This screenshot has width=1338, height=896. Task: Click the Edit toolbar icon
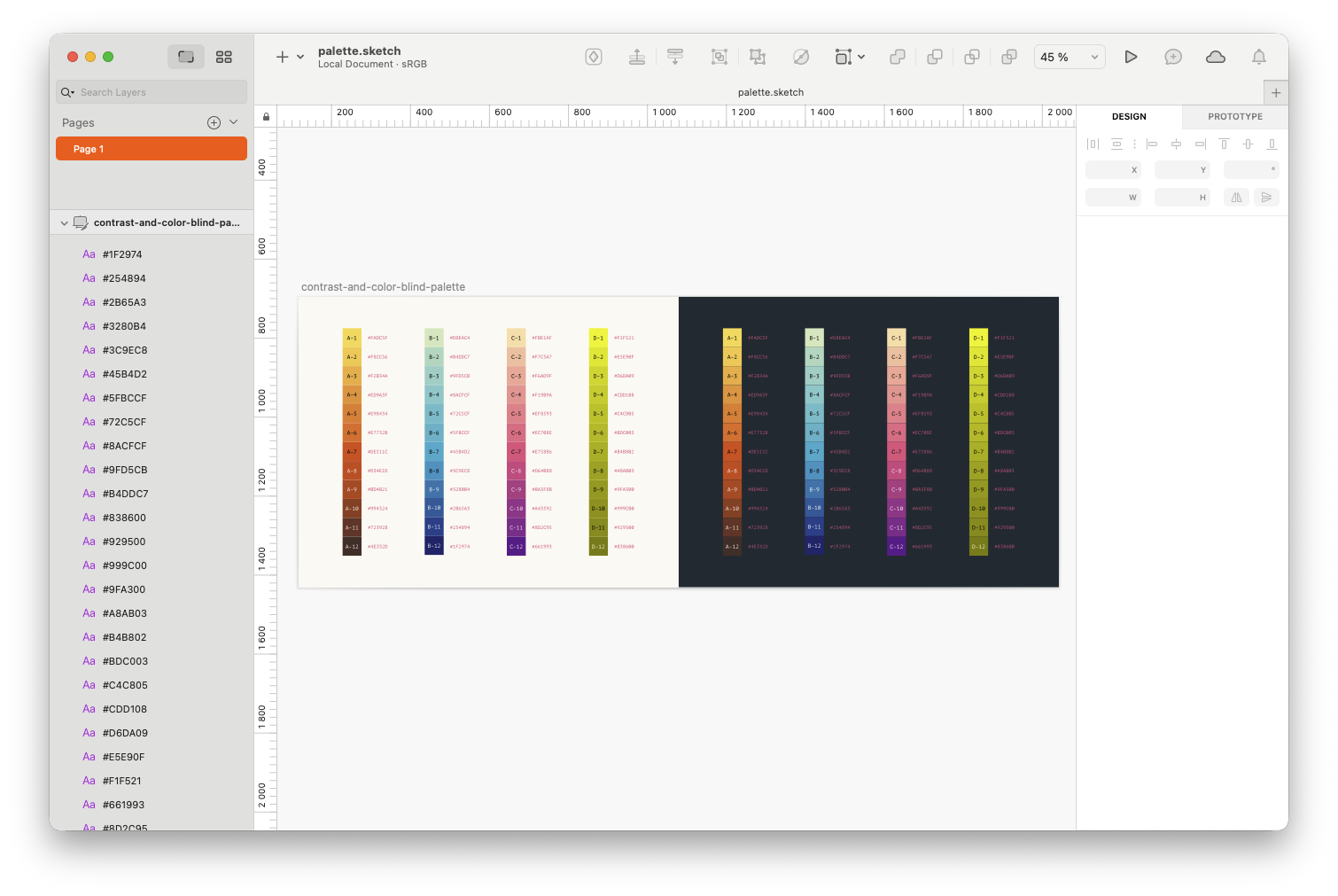pyautogui.click(x=801, y=57)
